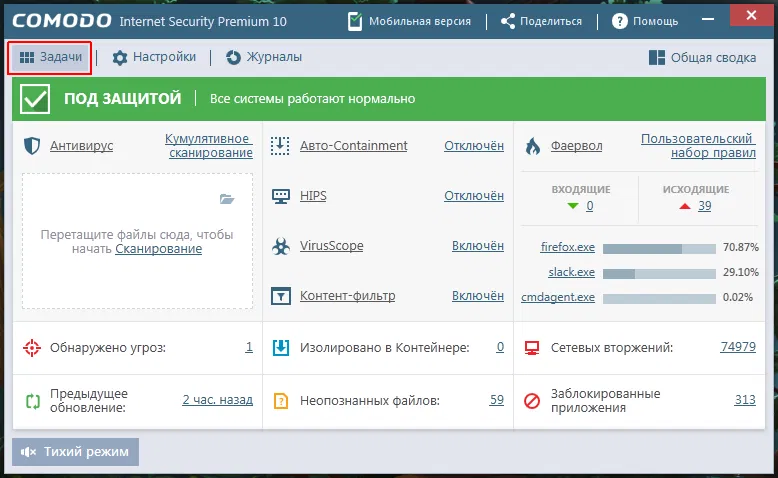Open the 'Сканирование' link in drop area
Screen dimensions: 778x478
(158, 249)
